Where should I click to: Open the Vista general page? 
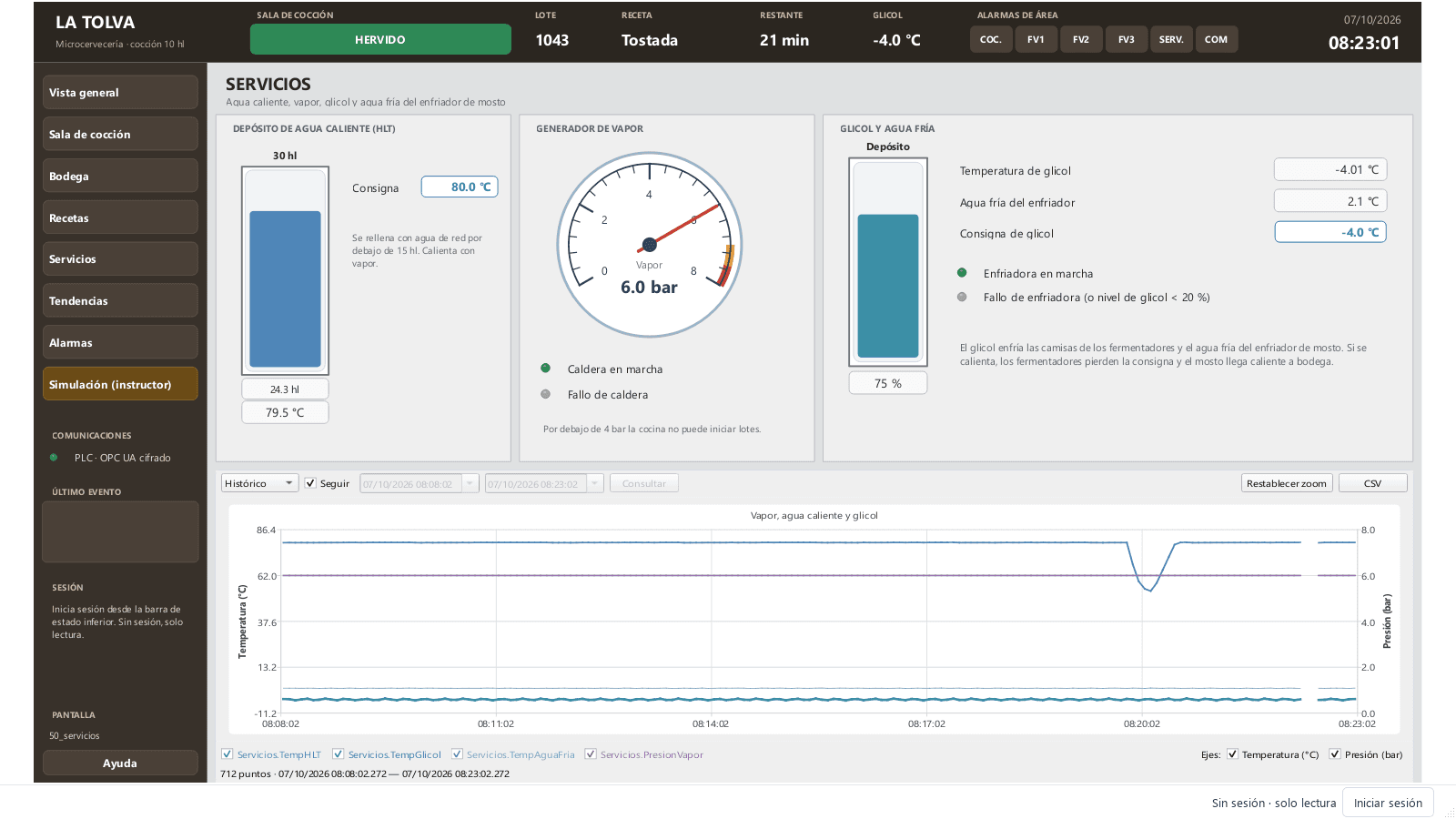pos(120,93)
